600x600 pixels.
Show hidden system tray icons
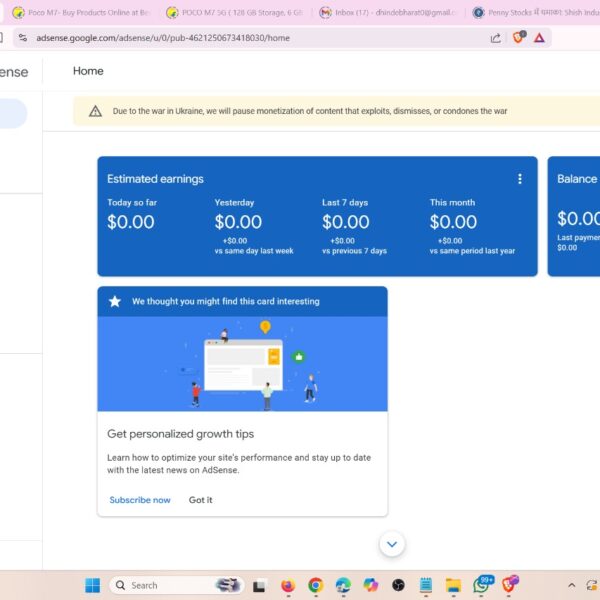(x=571, y=585)
